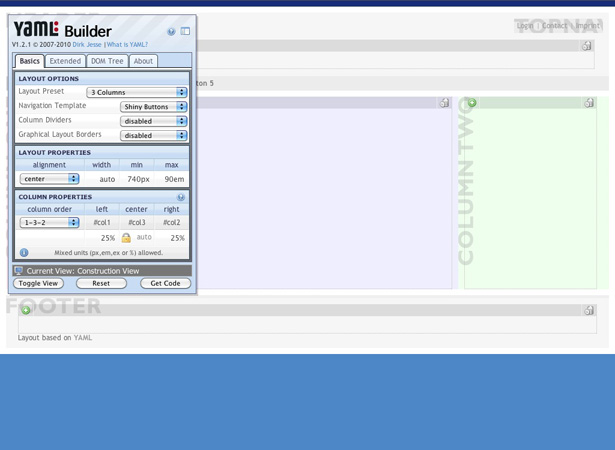The image size is (615, 450).
Task: Add content with green plus in Column Two
Action: point(472,103)
